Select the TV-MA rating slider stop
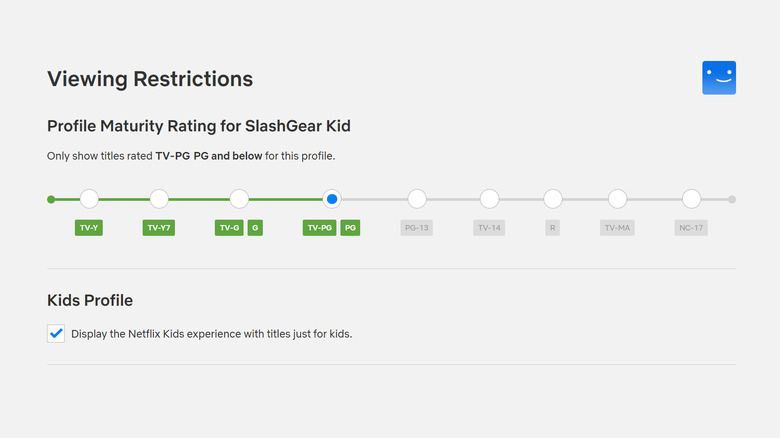Screen dimensions: 780x438 (x=618, y=199)
